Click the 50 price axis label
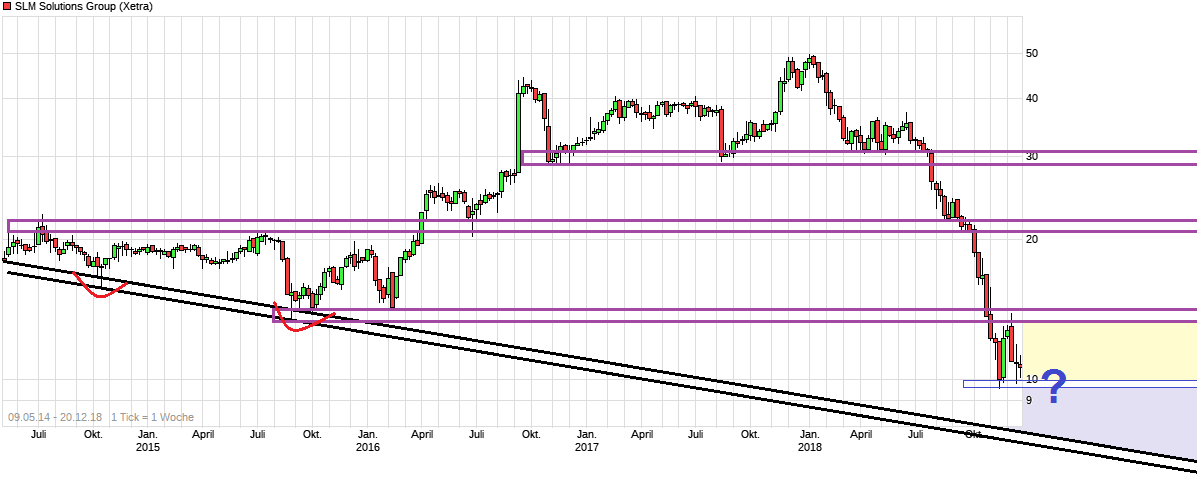 point(1031,53)
